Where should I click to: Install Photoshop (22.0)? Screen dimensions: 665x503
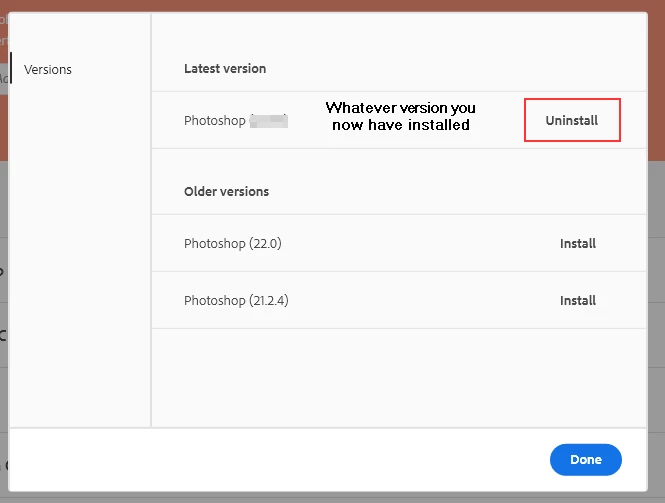click(578, 243)
